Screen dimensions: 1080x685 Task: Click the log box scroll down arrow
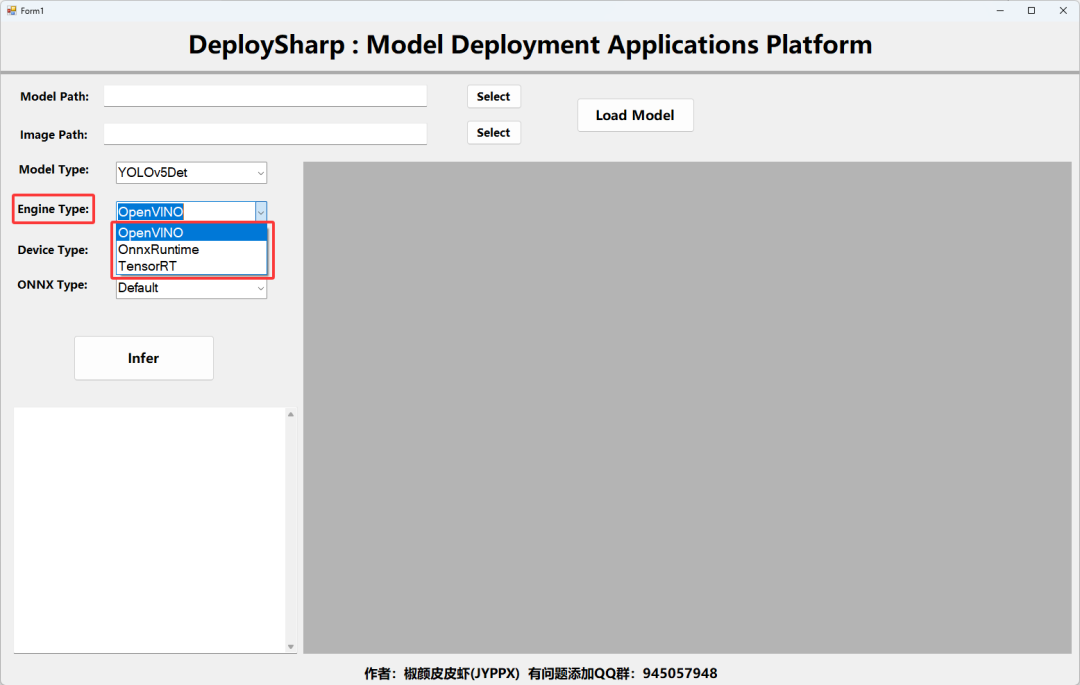pyautogui.click(x=291, y=646)
